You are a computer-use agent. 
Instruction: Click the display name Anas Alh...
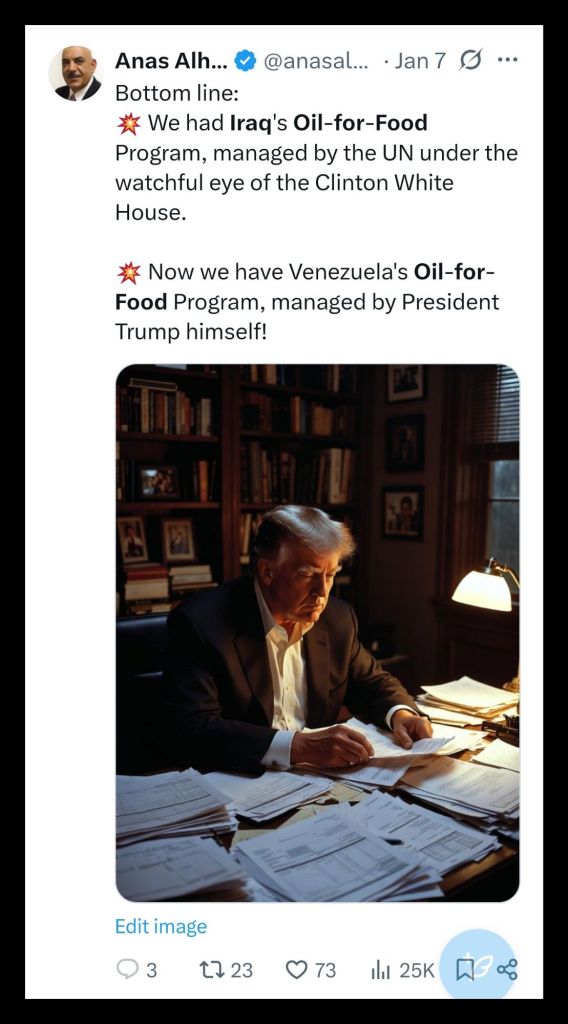[171, 61]
